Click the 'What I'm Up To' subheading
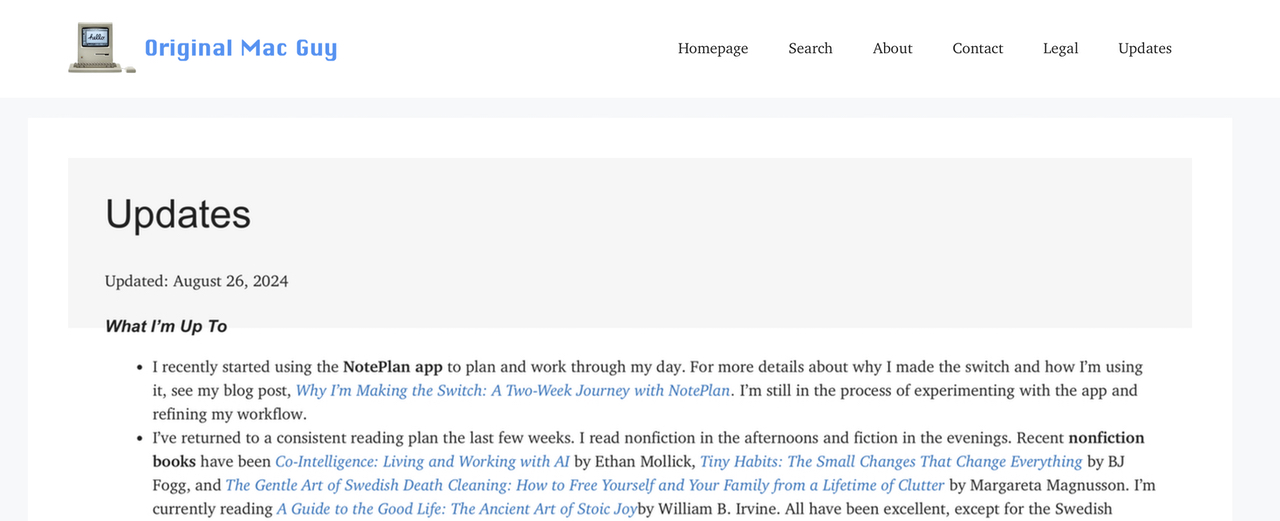The height and width of the screenshot is (521, 1280). point(166,327)
